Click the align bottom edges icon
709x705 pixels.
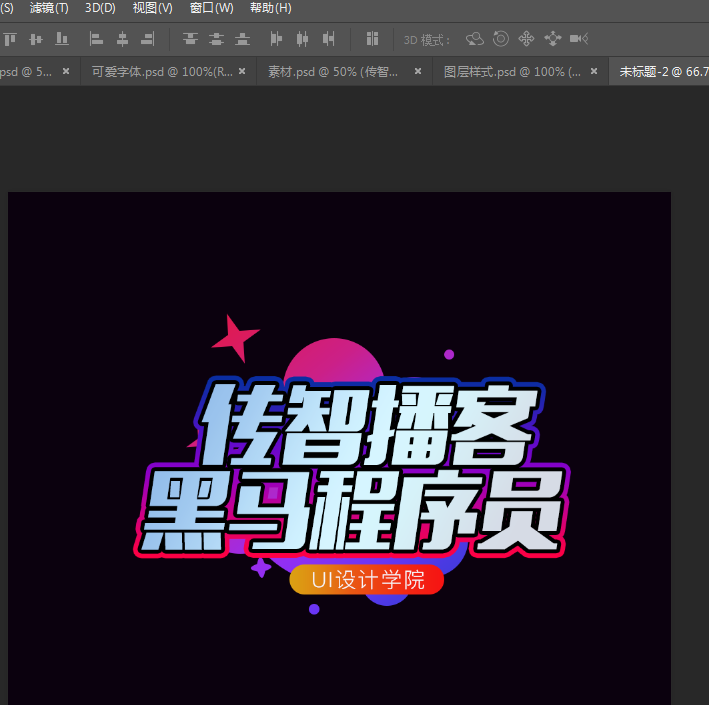click(62, 39)
